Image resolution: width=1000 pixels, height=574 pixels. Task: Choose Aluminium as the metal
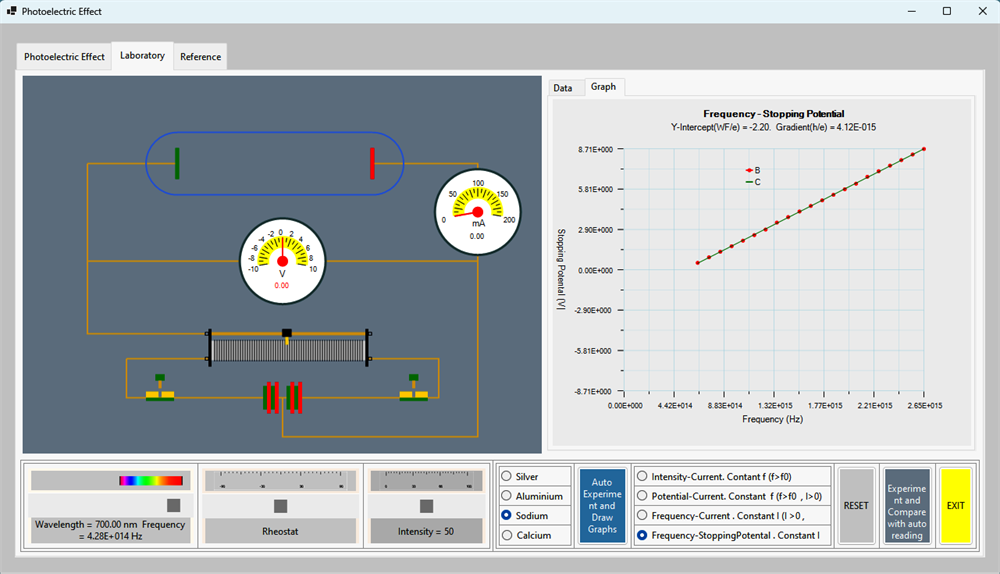coord(534,496)
